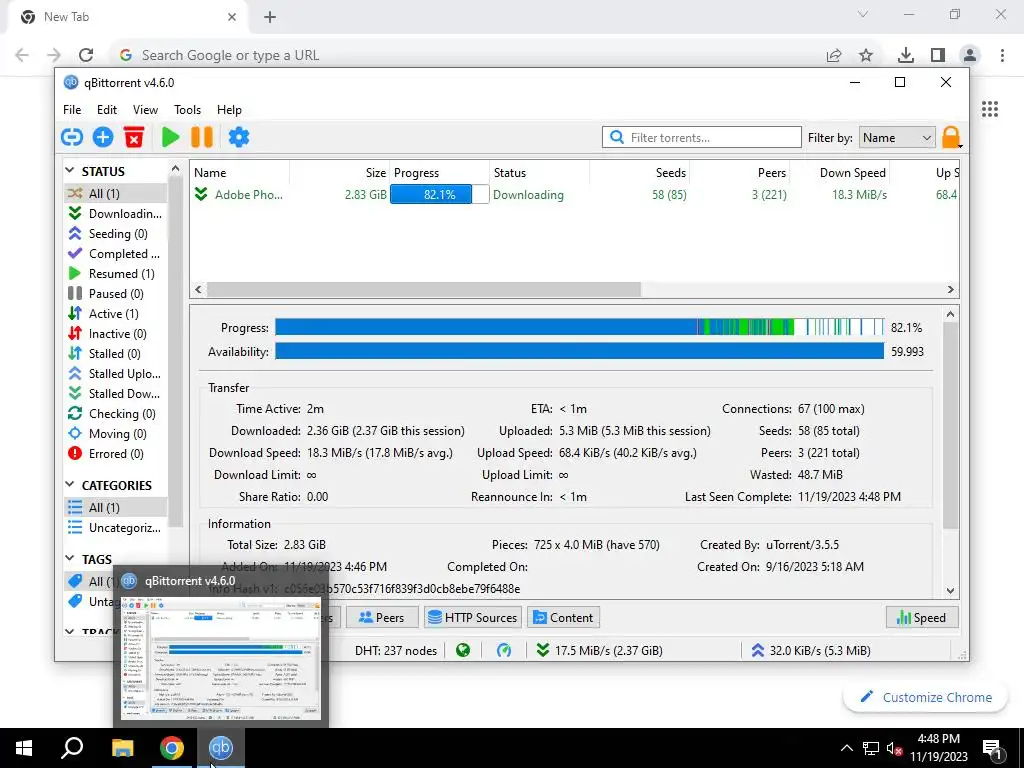Sort by the Seeds column header

click(640, 173)
